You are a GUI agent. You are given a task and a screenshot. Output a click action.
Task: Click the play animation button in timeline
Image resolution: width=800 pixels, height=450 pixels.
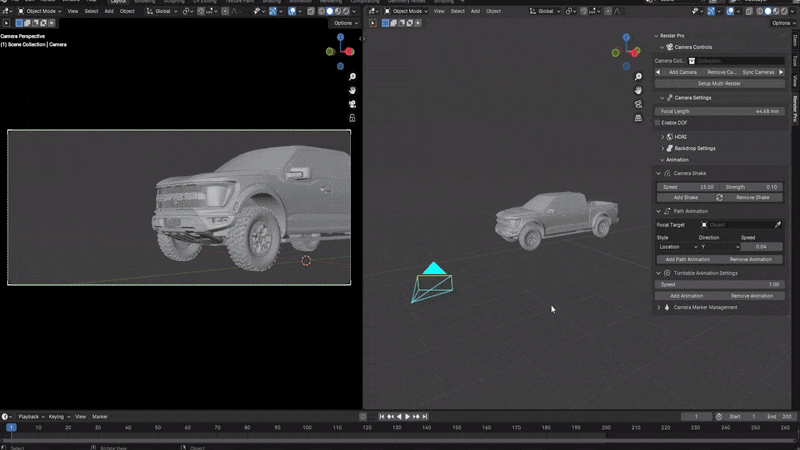coord(408,416)
